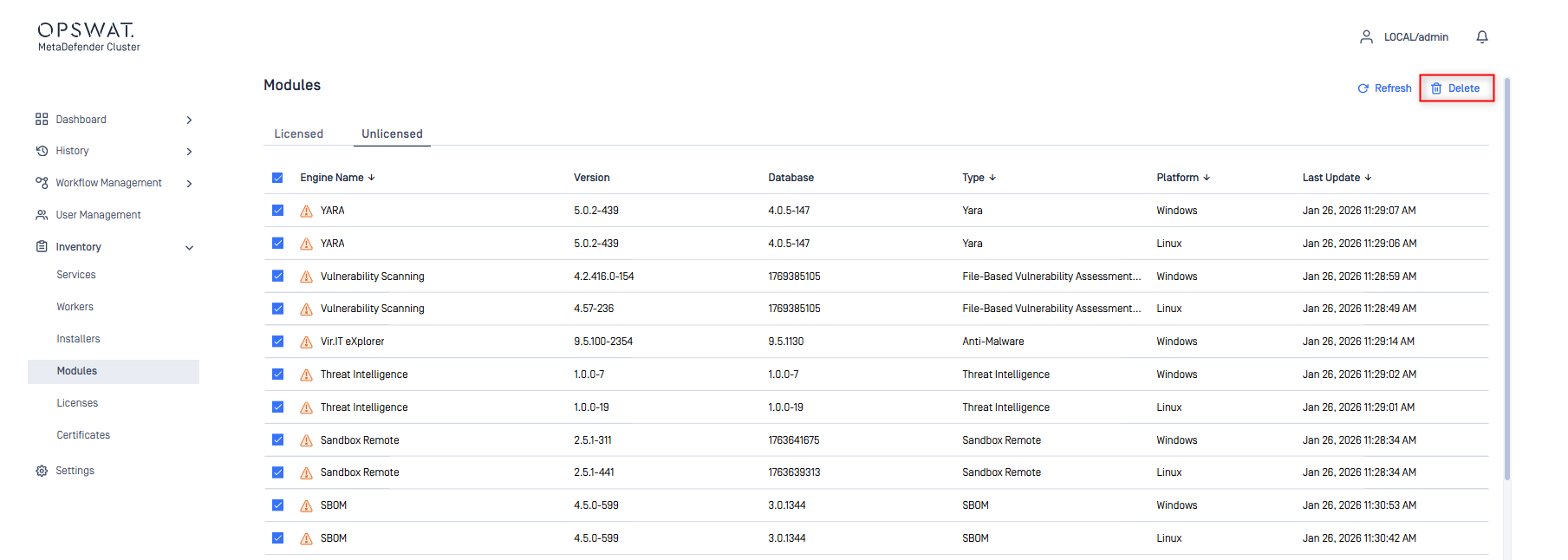The width and height of the screenshot is (1568, 560).
Task: Uncheck the select-all header checkbox
Action: click(x=277, y=178)
